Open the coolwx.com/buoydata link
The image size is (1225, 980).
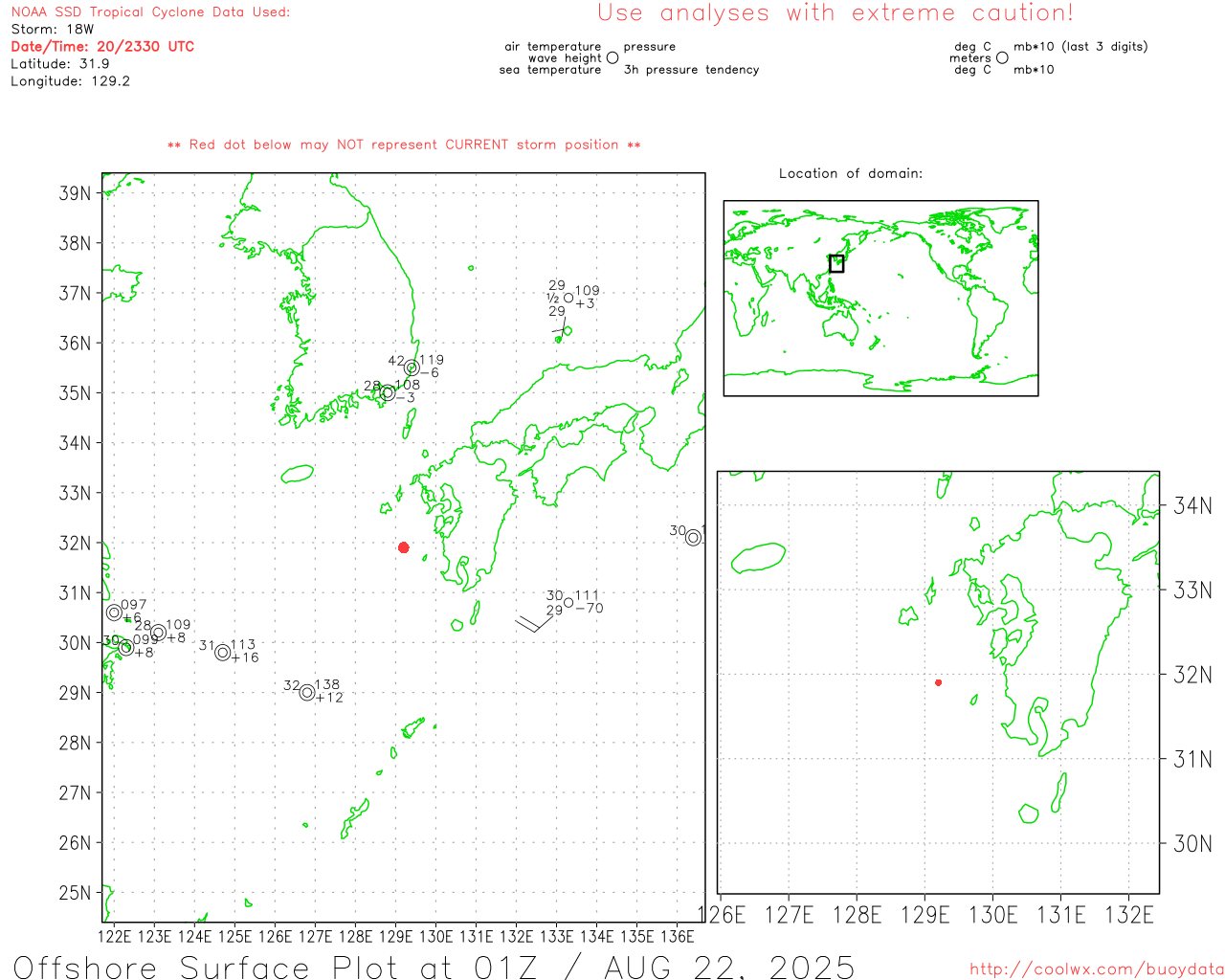[1097, 969]
